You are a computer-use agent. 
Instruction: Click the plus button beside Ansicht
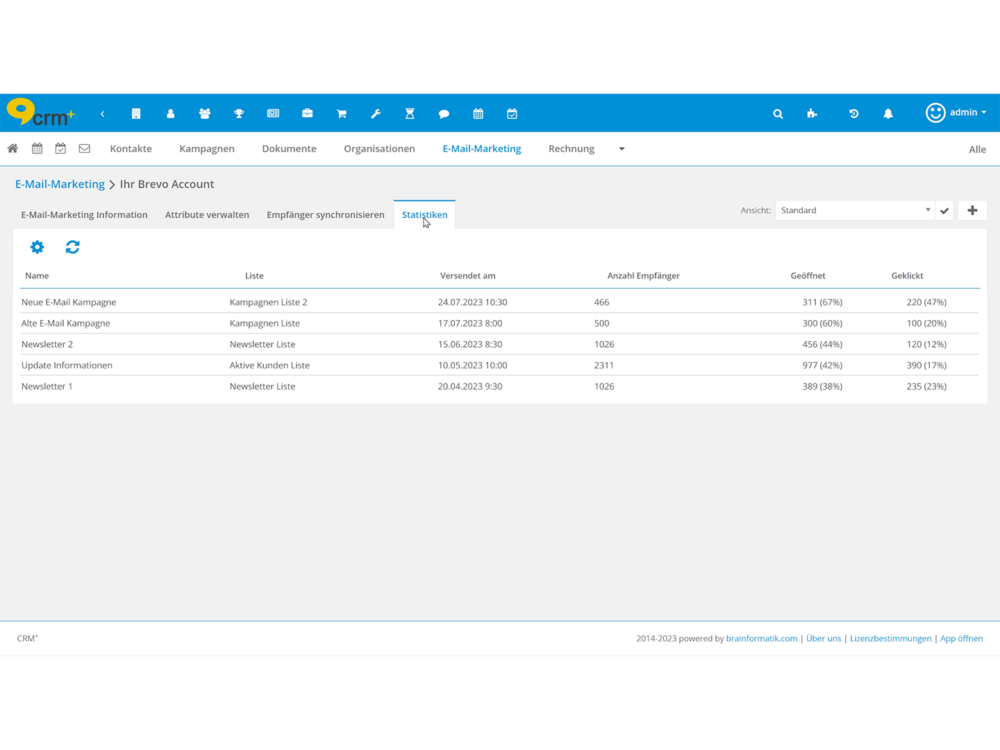[972, 211]
